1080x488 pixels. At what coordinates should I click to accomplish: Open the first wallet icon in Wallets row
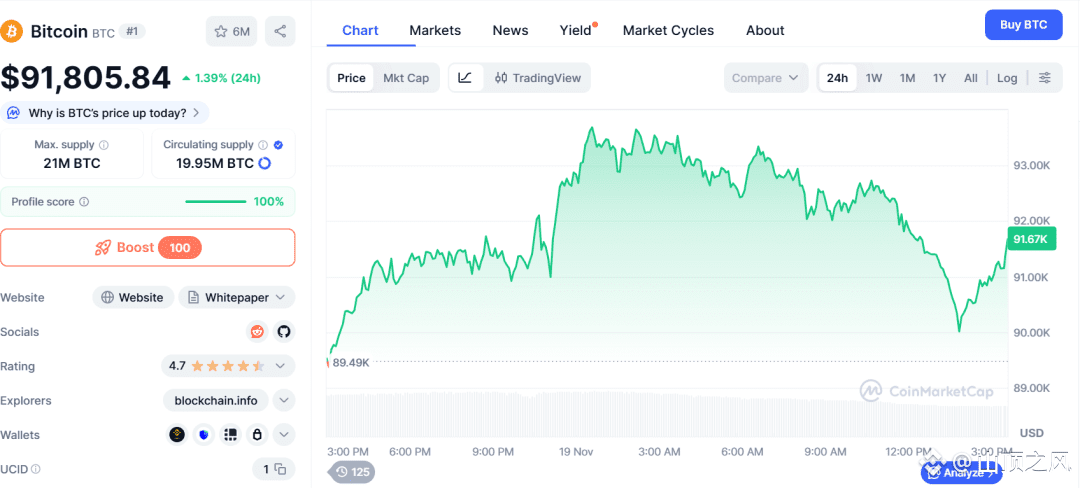click(x=178, y=434)
